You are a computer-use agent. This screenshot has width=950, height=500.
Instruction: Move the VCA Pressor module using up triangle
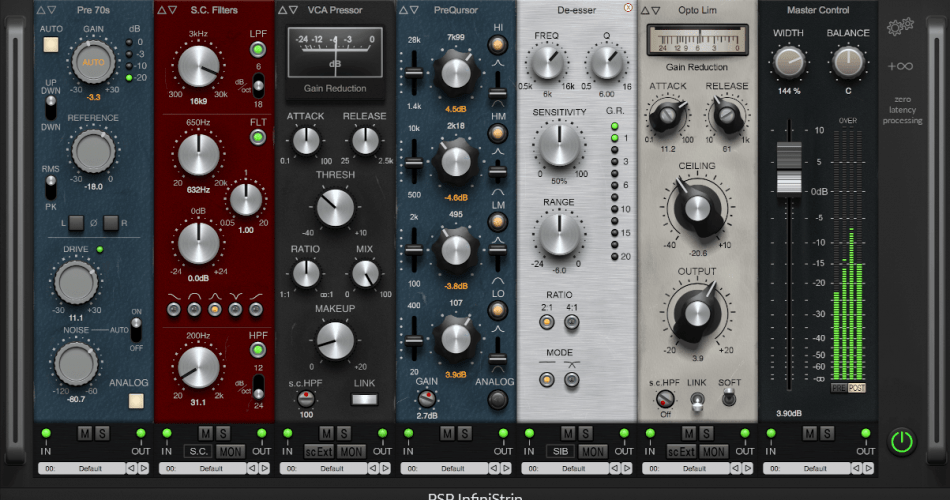tap(282, 10)
